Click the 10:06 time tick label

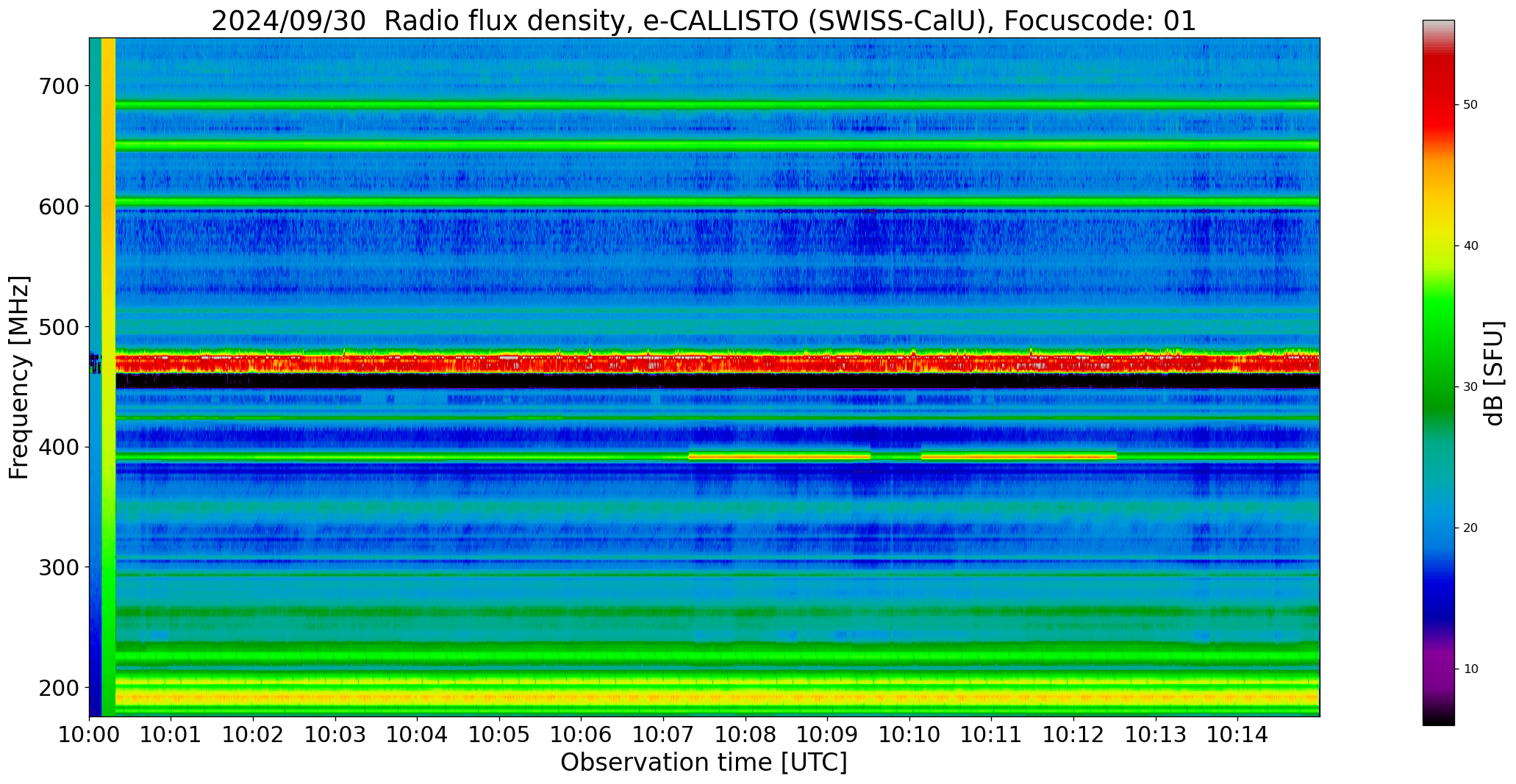tap(582, 734)
